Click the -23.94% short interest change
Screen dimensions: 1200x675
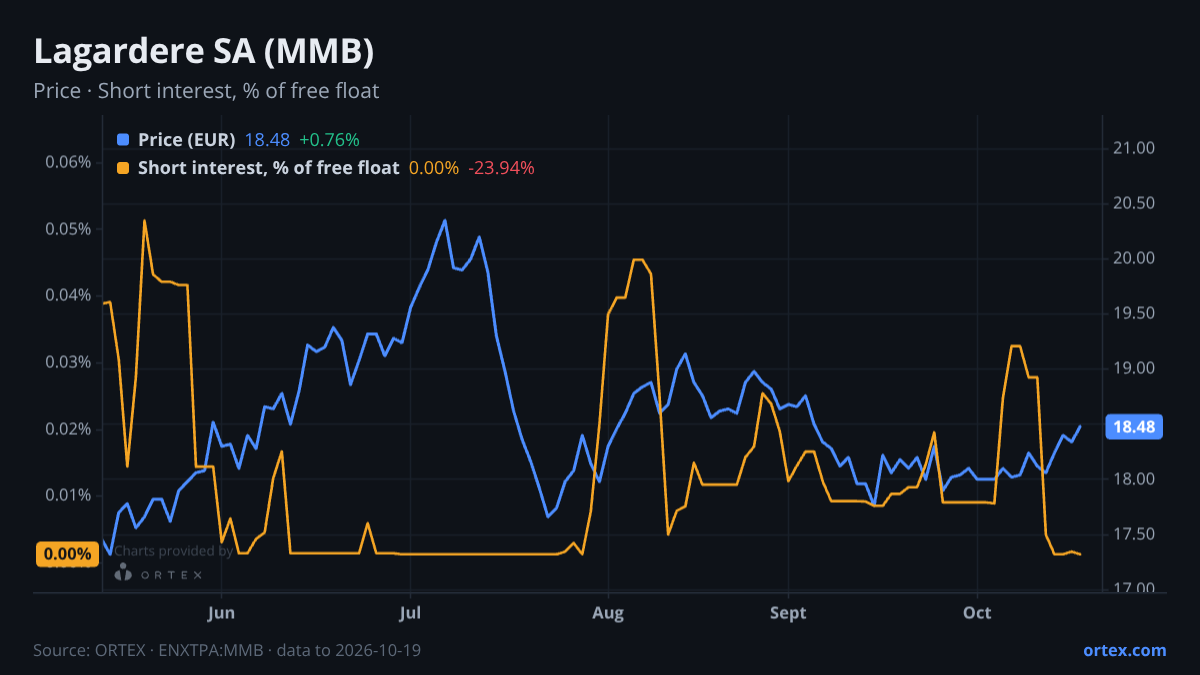pyautogui.click(x=501, y=168)
